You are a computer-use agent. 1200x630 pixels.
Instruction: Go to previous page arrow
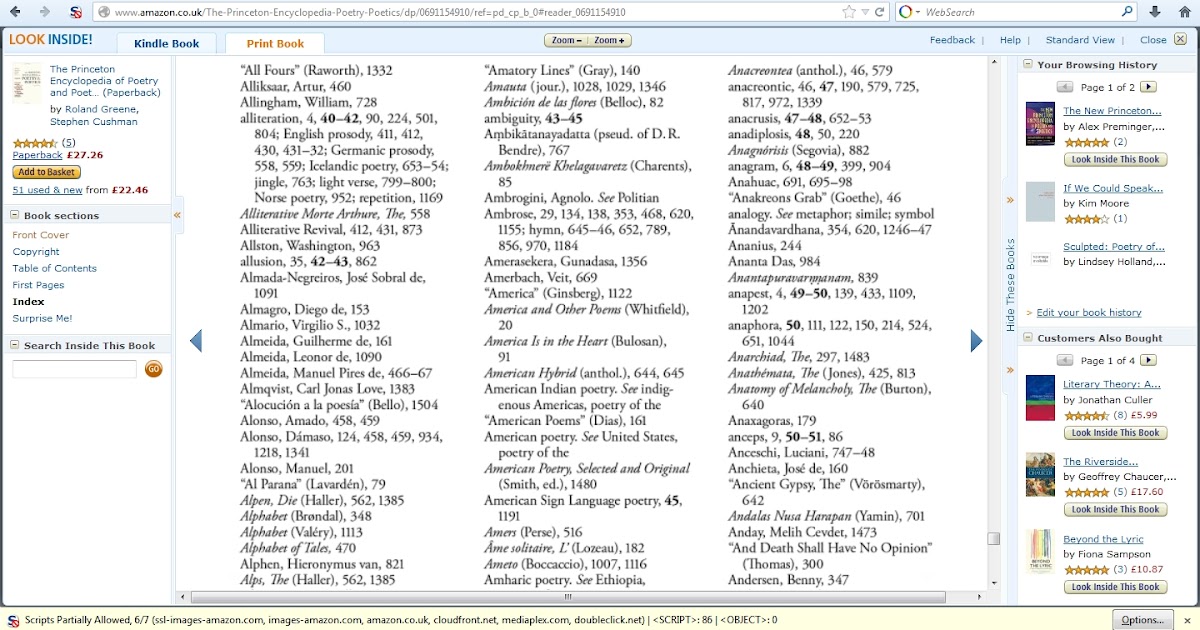click(195, 341)
